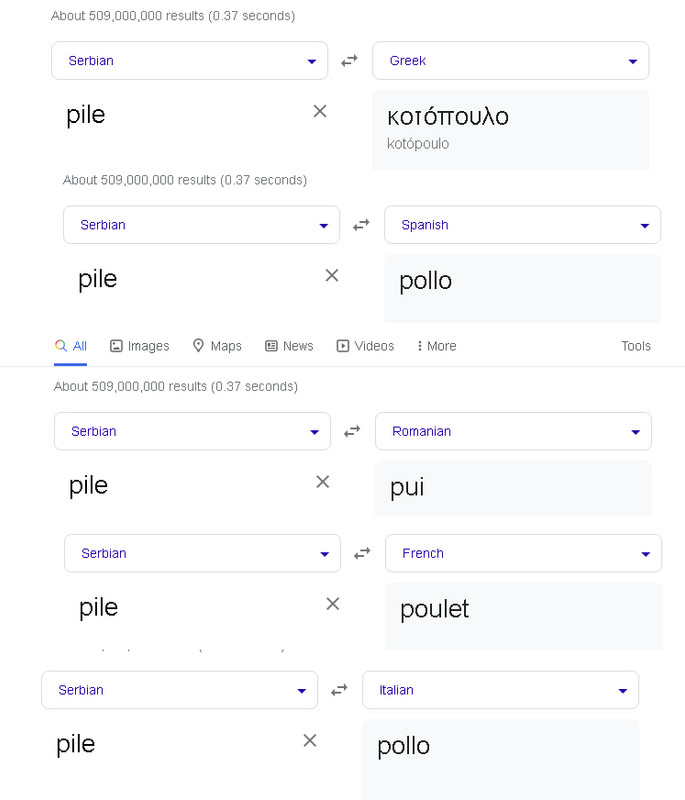Open the Greek target language dropdown
The height and width of the screenshot is (800, 685).
click(x=510, y=61)
